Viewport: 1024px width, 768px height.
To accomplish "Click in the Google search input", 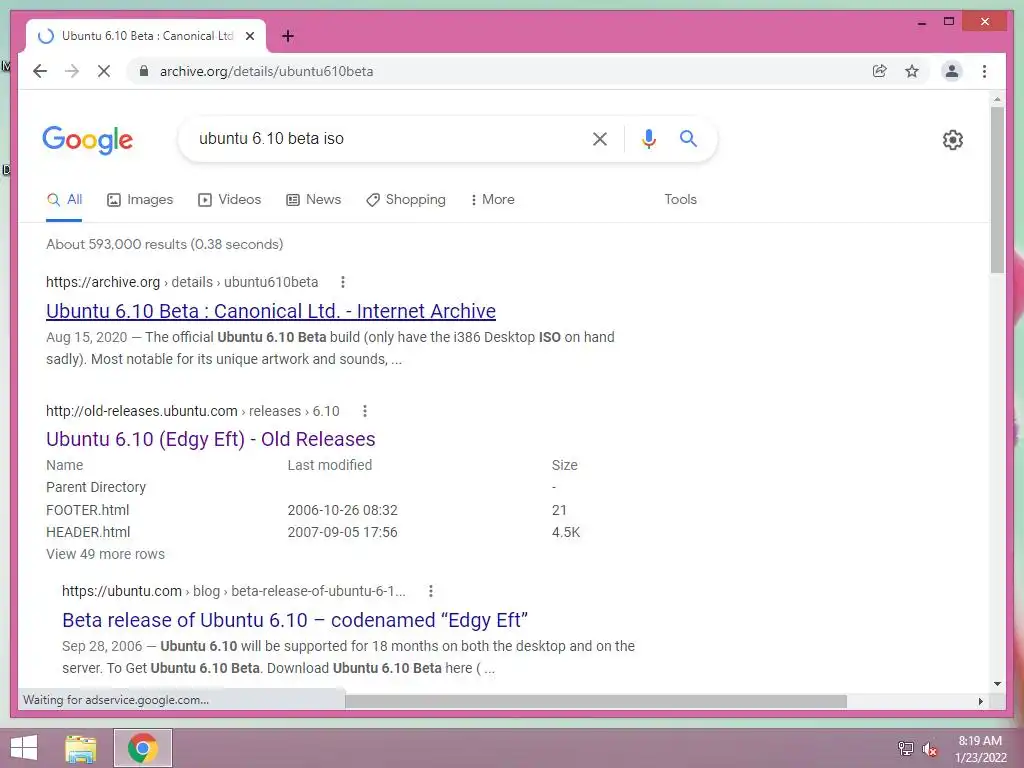I will click(x=385, y=138).
